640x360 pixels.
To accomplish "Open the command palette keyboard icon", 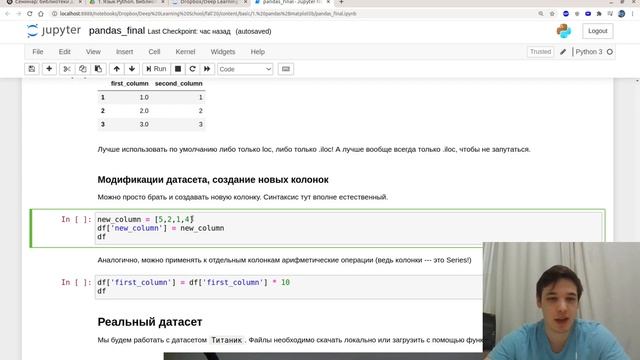I will (x=286, y=69).
